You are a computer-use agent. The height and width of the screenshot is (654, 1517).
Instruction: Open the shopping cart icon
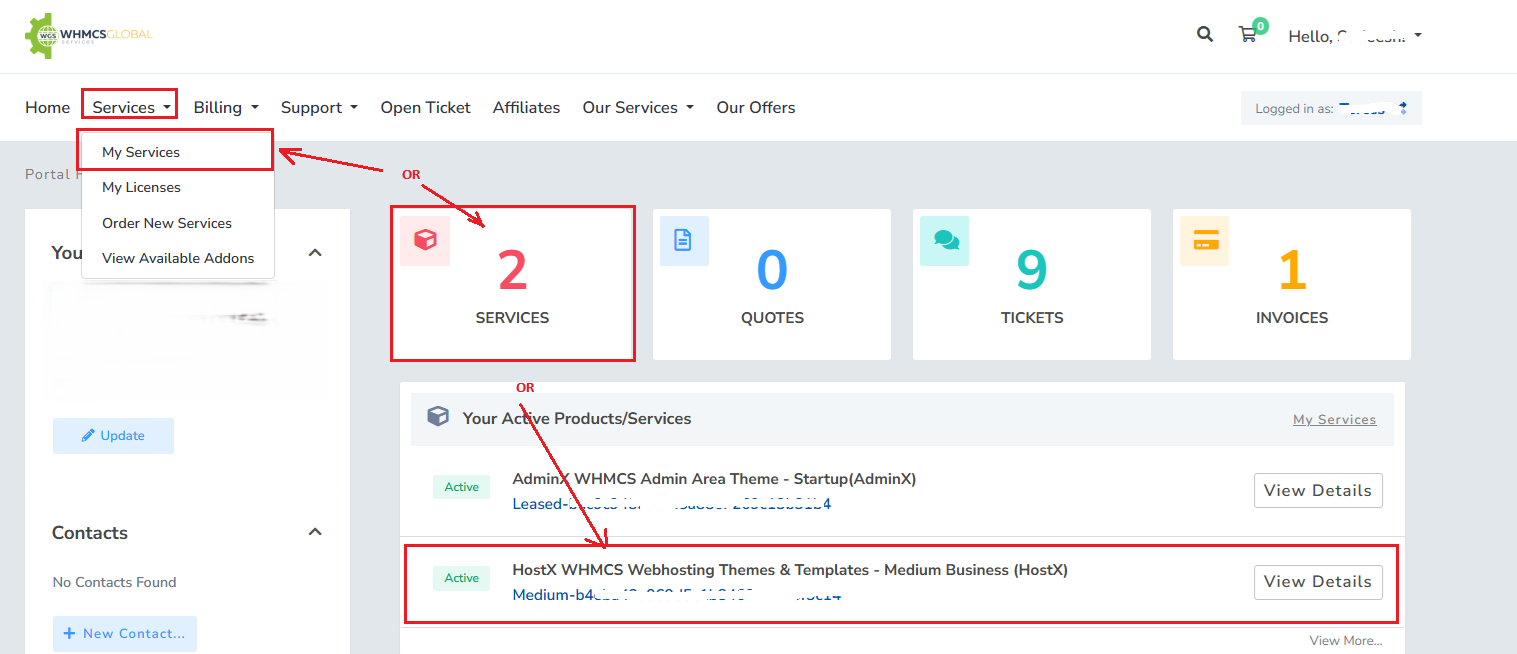tap(1247, 35)
